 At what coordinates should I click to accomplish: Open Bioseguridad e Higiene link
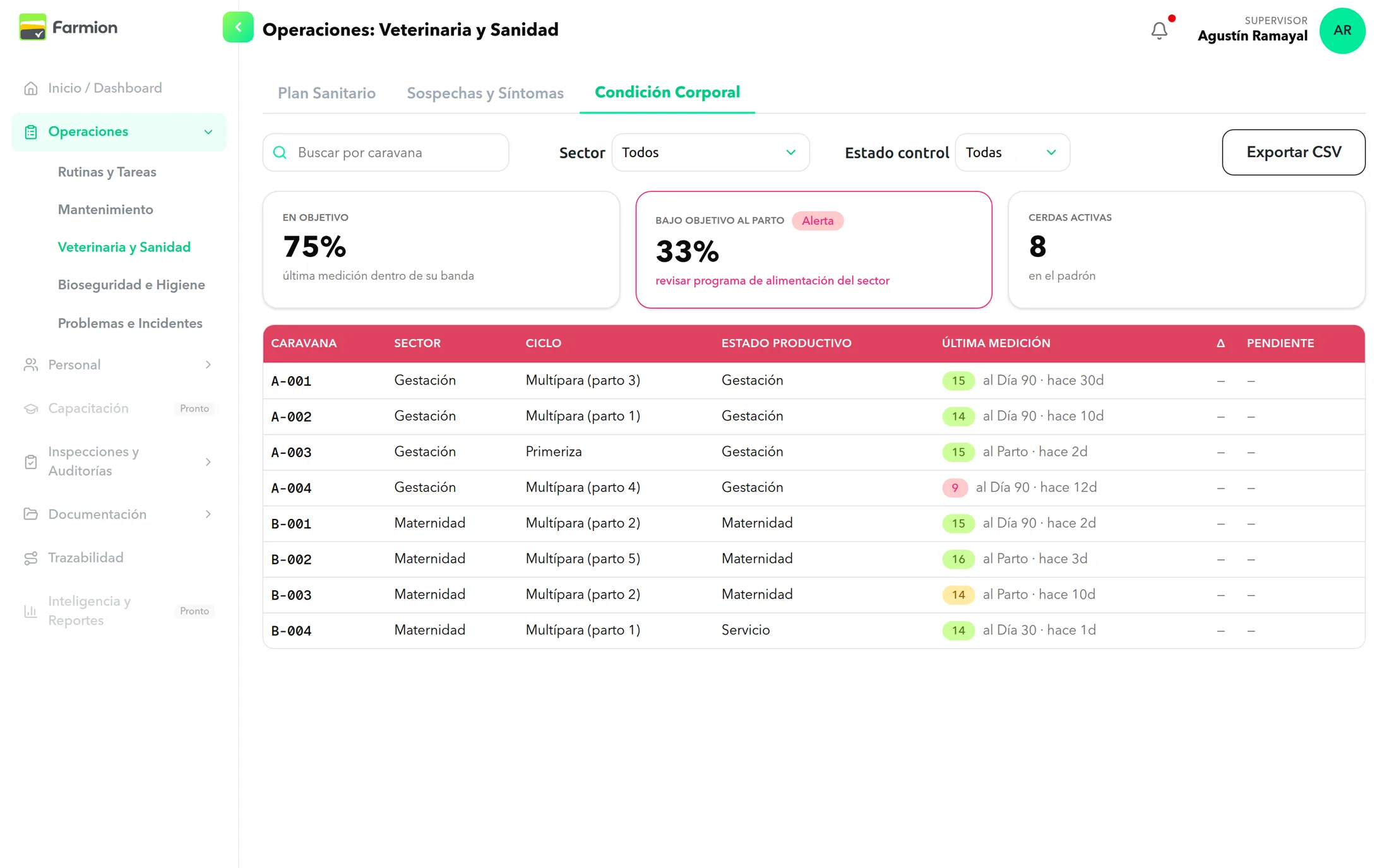[131, 285]
